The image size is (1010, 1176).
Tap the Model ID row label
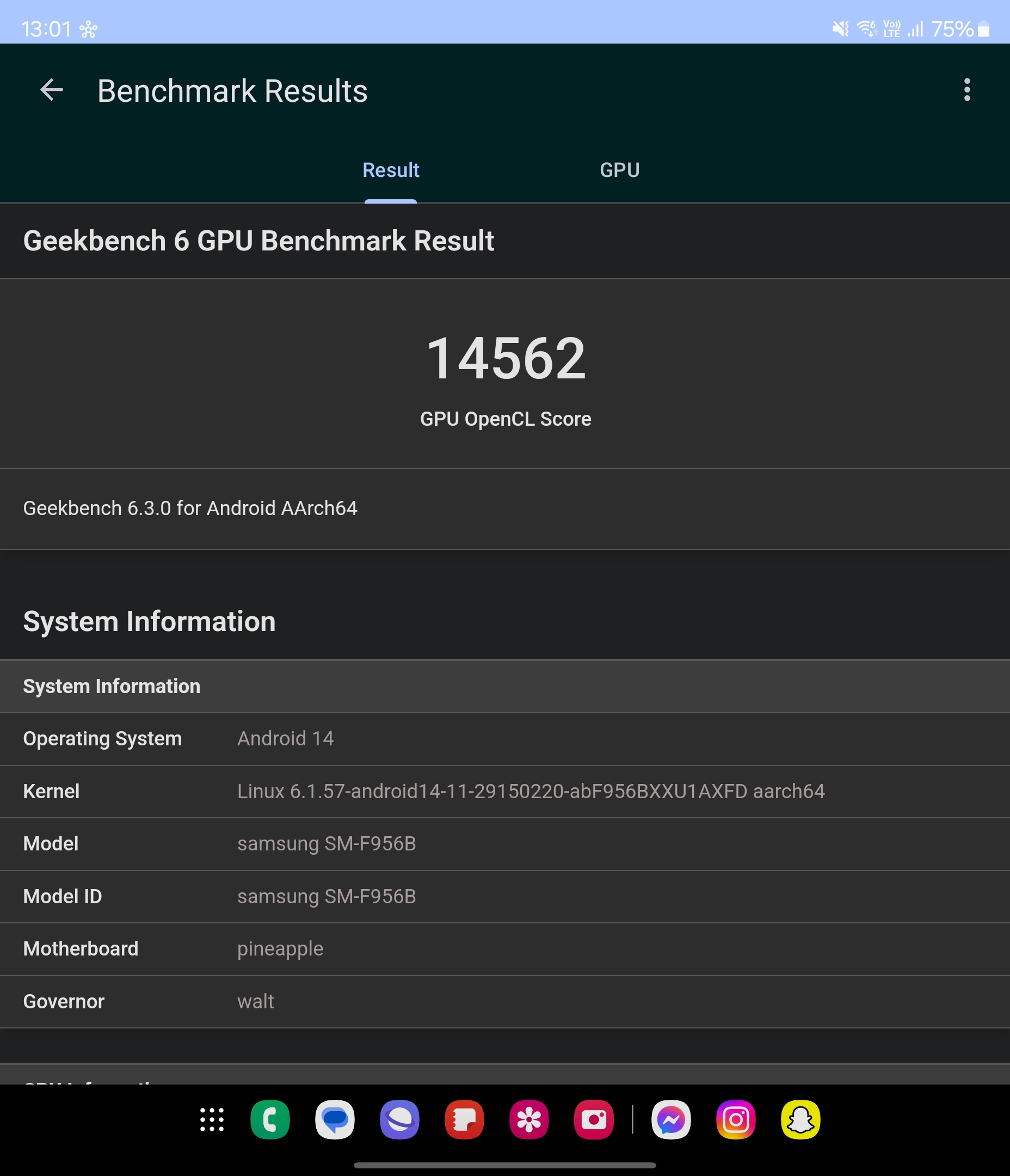point(63,897)
